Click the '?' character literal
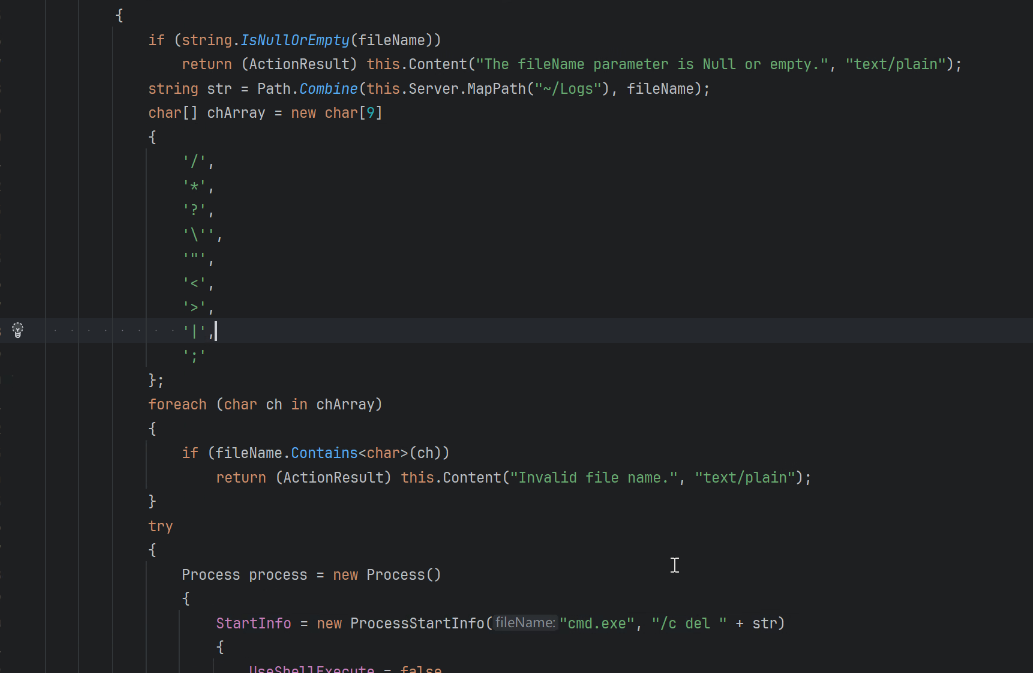 pyautogui.click(x=194, y=211)
